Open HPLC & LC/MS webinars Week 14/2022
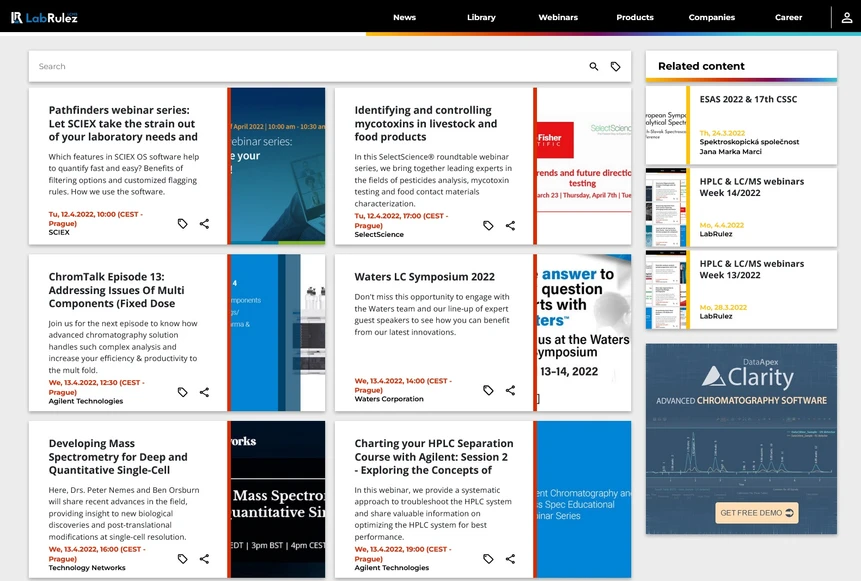861x581 pixels. 751,187
